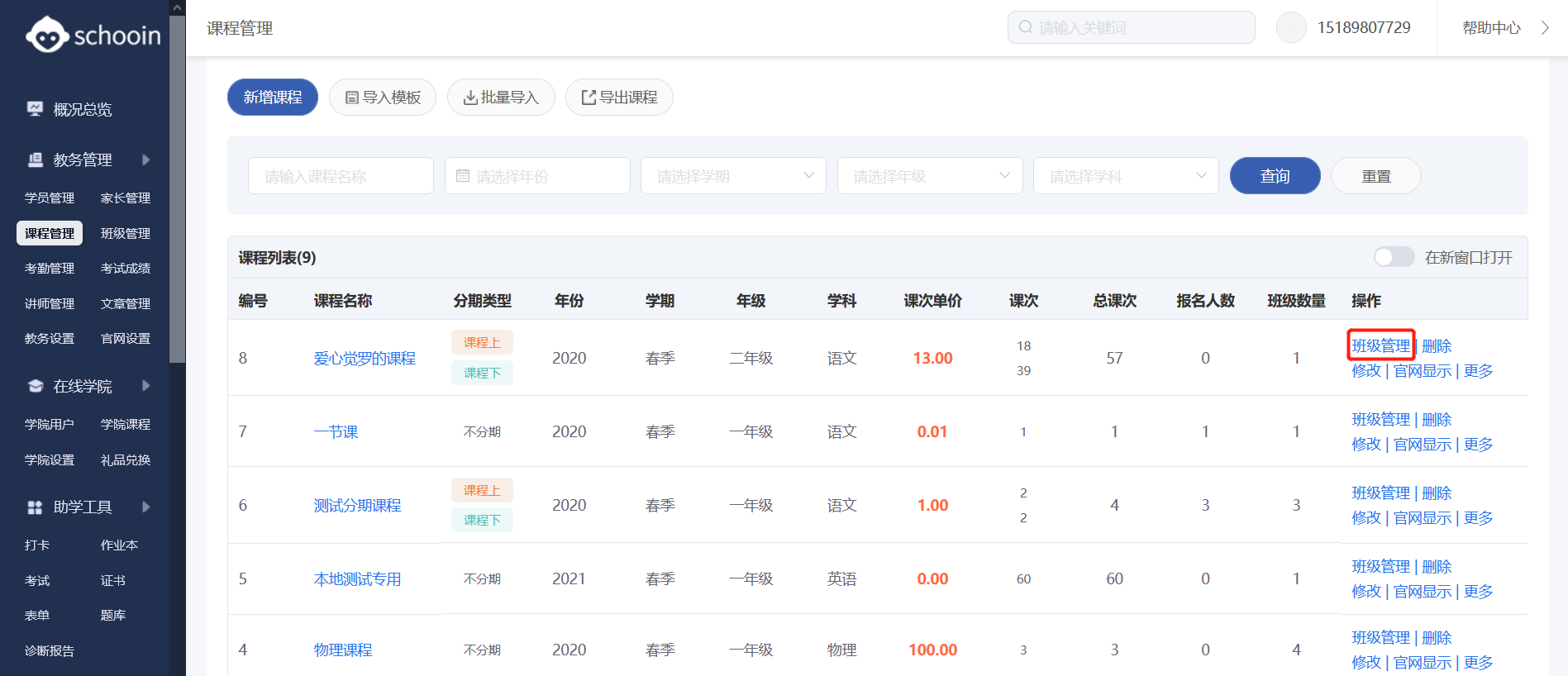Image resolution: width=1568 pixels, height=676 pixels.
Task: Click the arrow next to 帮助中心
Action: click(x=1545, y=27)
